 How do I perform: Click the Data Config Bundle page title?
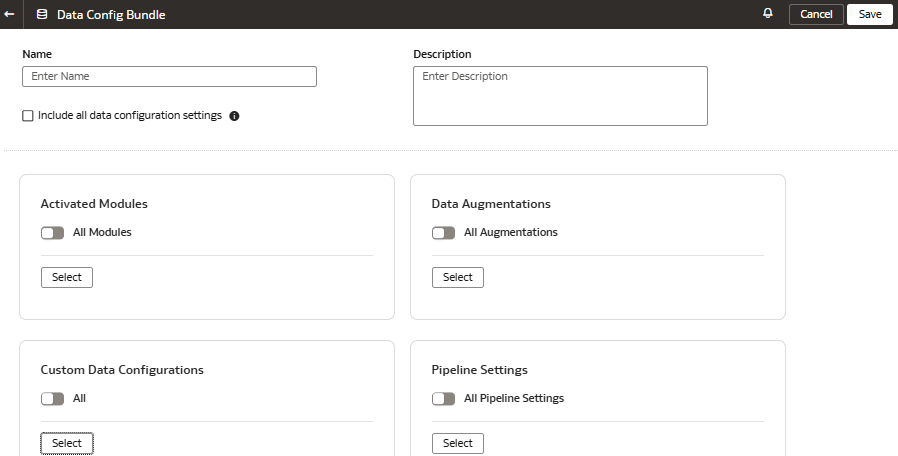(111, 15)
